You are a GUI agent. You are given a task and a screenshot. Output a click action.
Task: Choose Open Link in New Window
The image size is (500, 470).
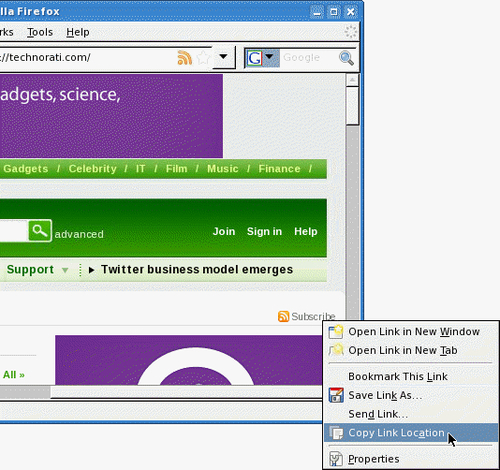click(411, 332)
